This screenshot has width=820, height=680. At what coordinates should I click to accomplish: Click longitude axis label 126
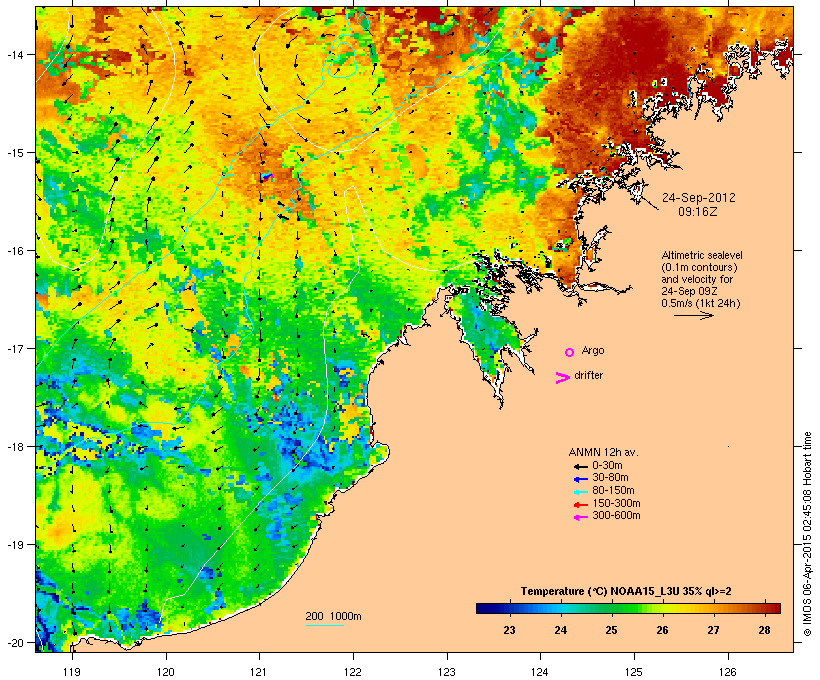727,672
